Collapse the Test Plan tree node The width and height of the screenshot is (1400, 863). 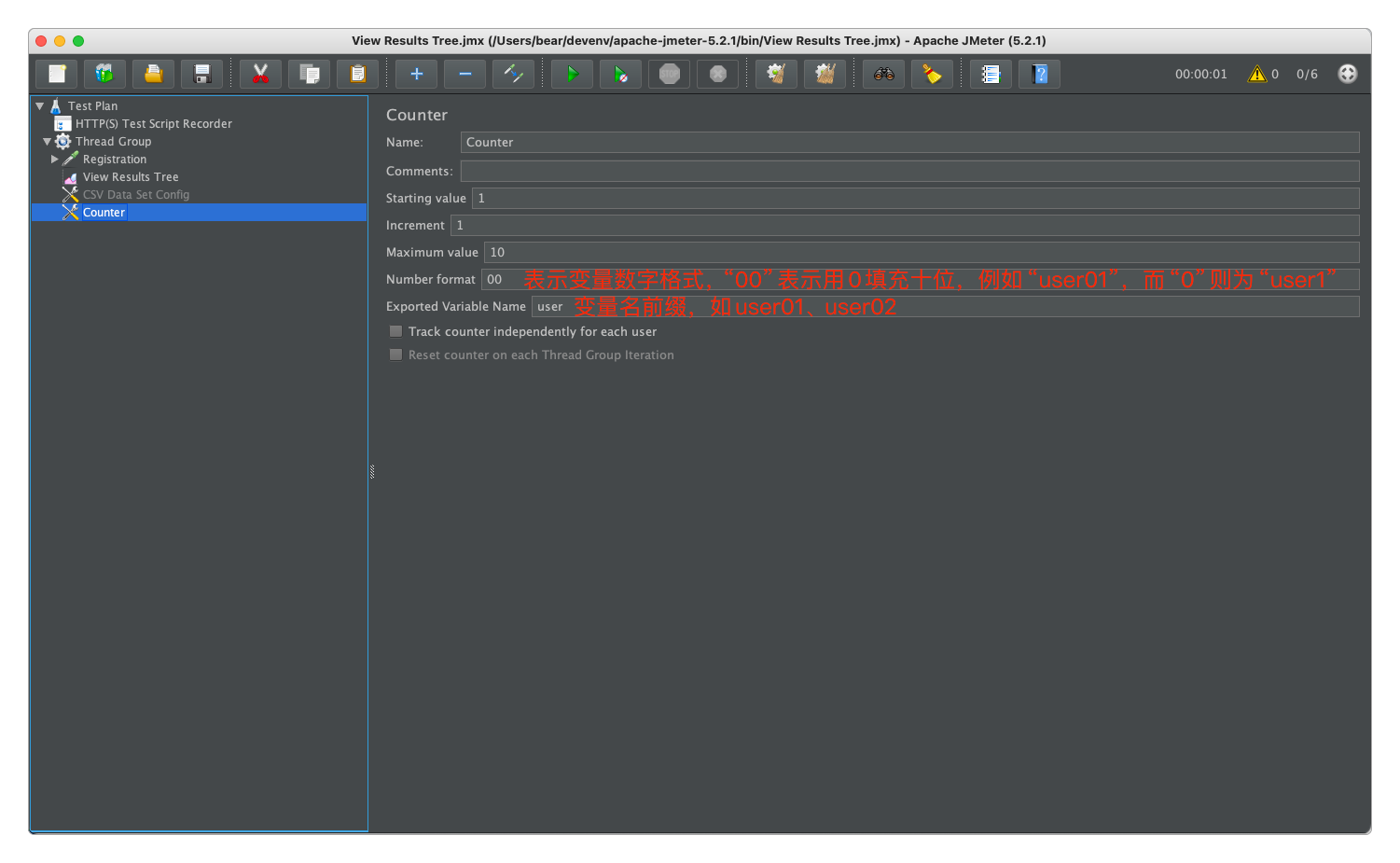[x=40, y=106]
